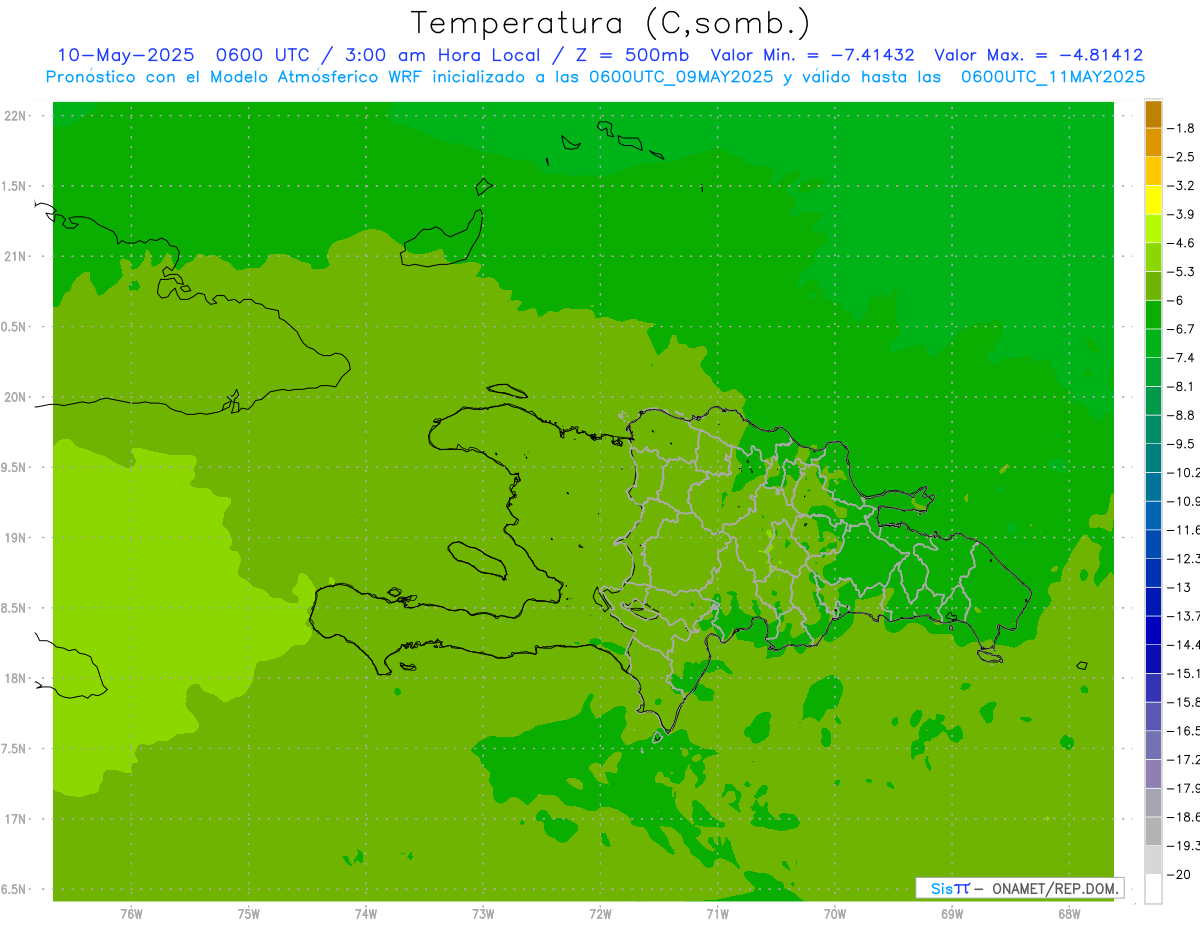Click the '-2.5' colorbar value label
The height and width of the screenshot is (927, 1200).
1181,157
